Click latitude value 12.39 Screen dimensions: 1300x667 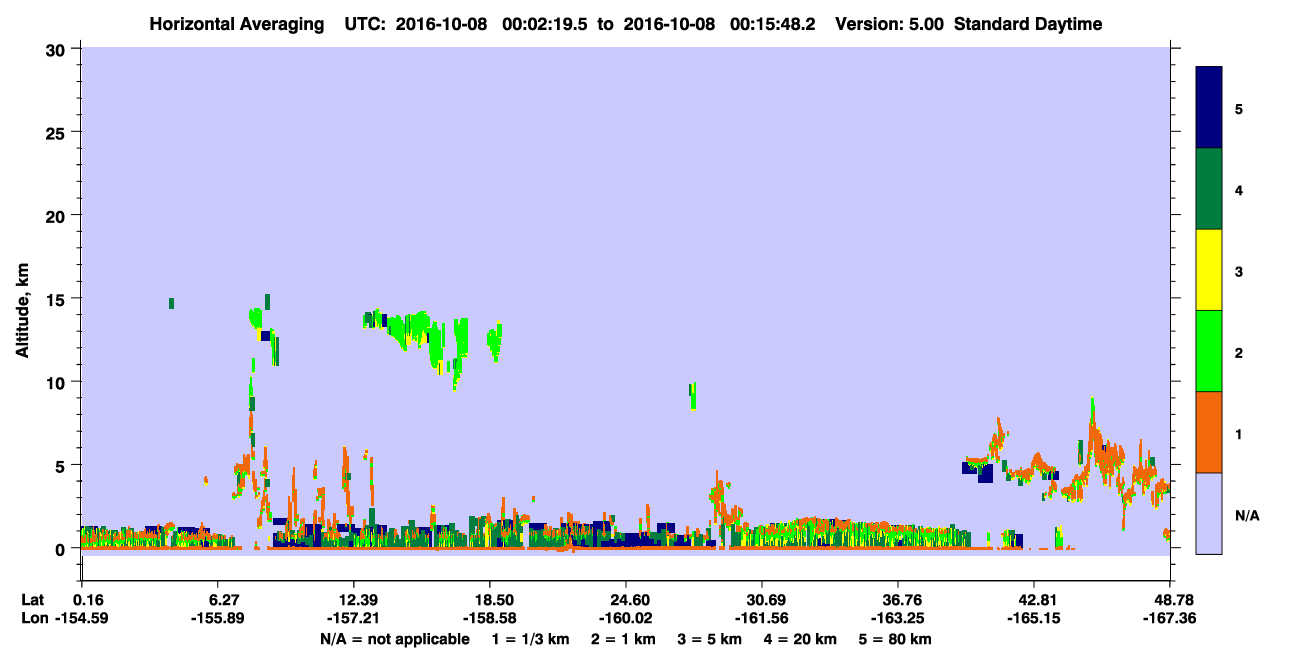coord(353,600)
